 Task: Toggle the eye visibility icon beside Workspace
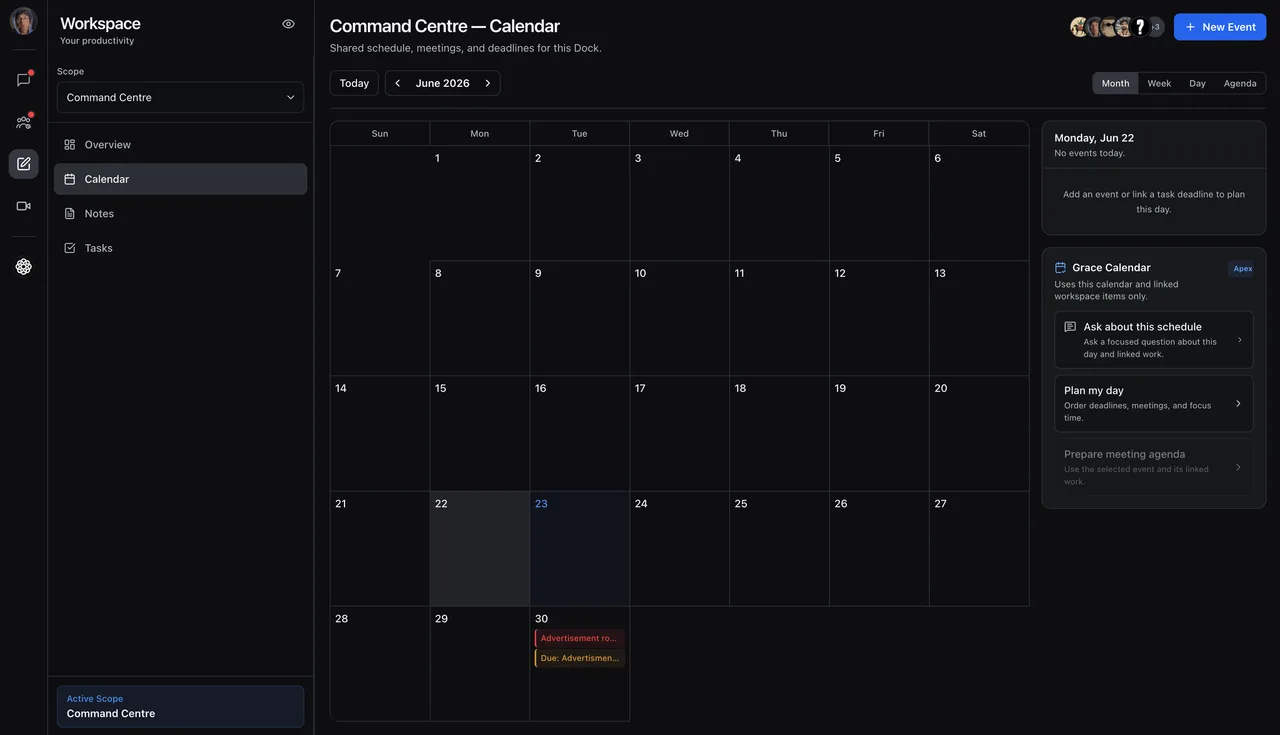coord(288,24)
